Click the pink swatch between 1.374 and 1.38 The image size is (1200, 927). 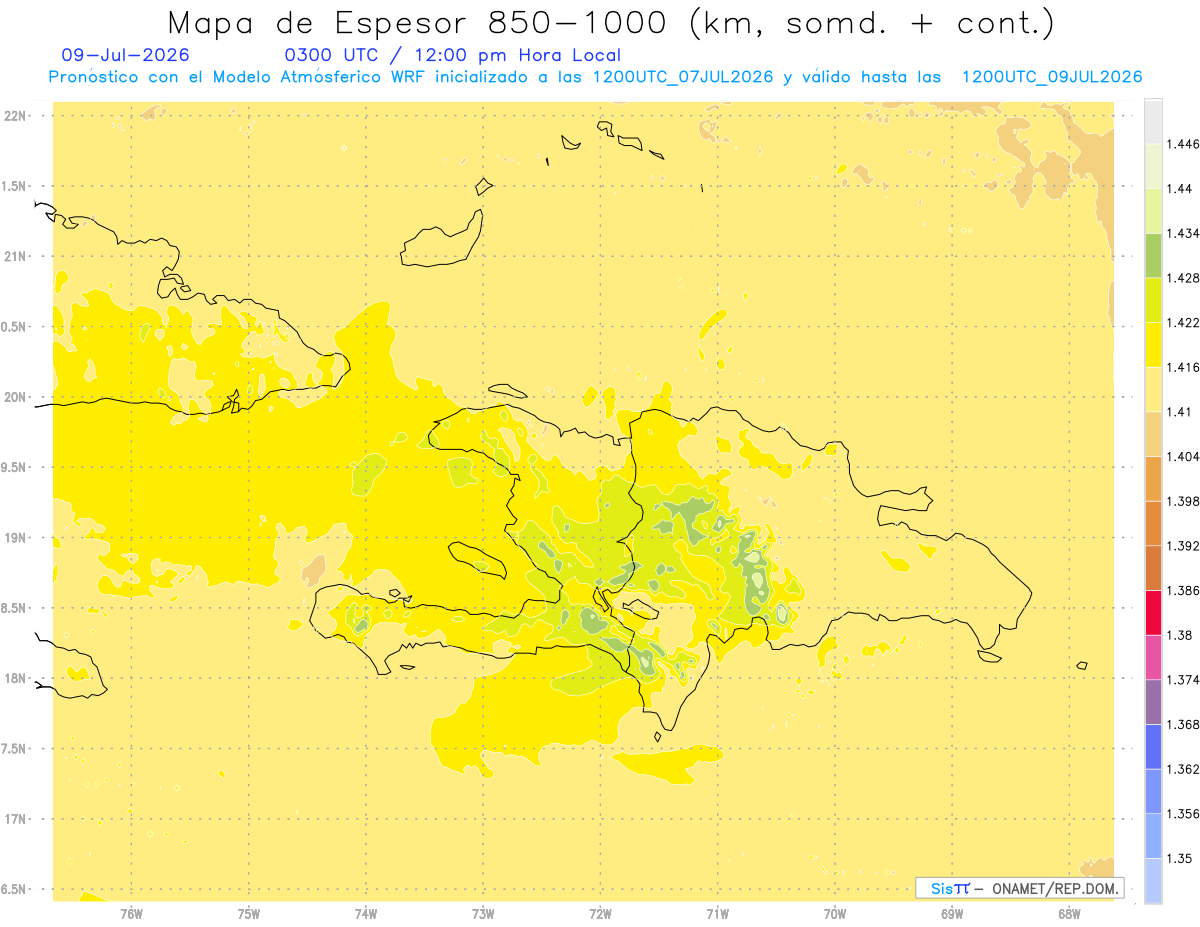(x=1153, y=657)
